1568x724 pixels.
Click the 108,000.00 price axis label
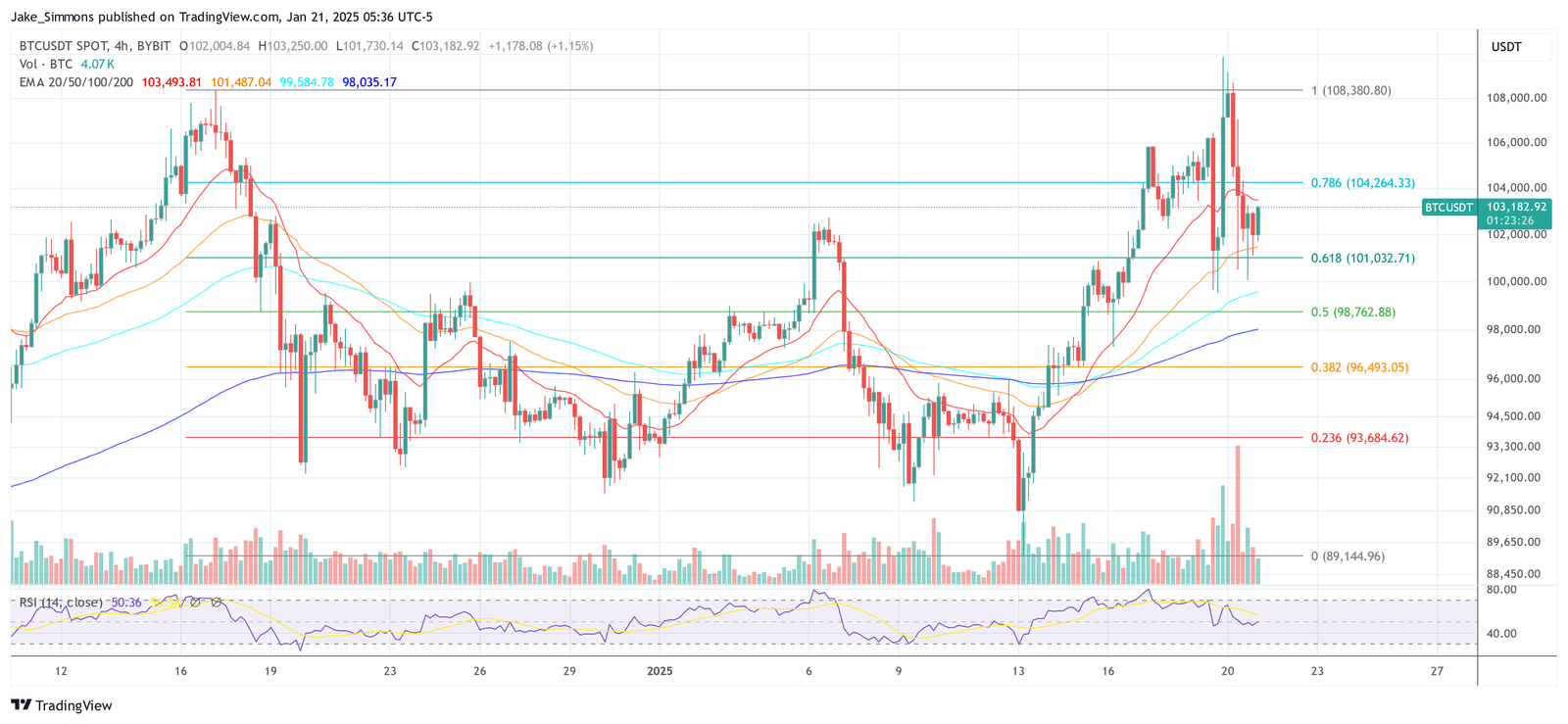coord(1517,98)
